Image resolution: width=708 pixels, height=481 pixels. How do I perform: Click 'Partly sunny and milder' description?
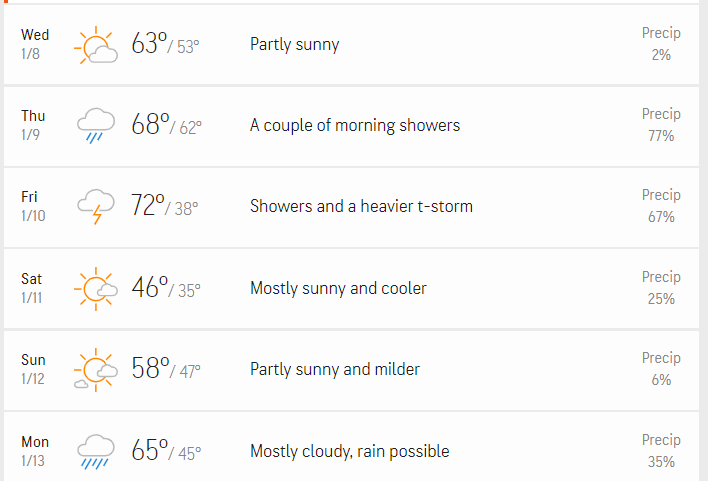click(335, 369)
